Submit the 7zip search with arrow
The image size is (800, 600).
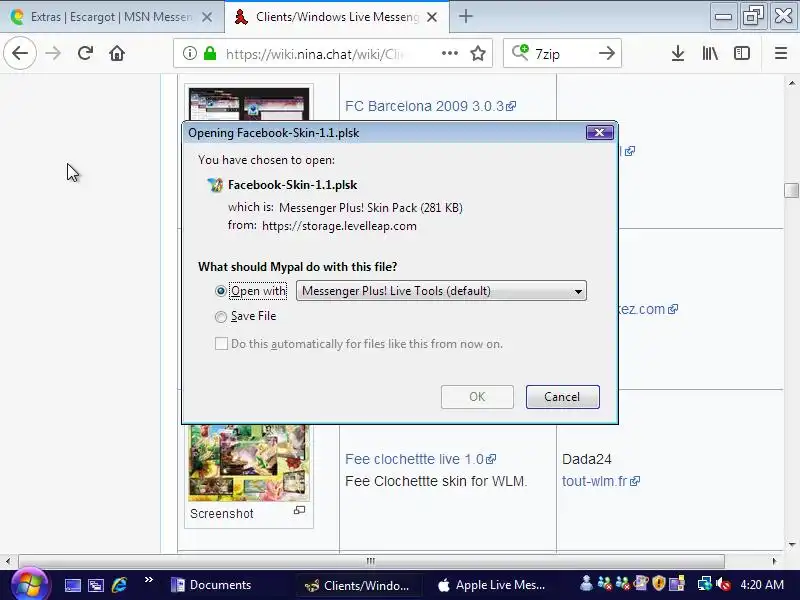607,53
